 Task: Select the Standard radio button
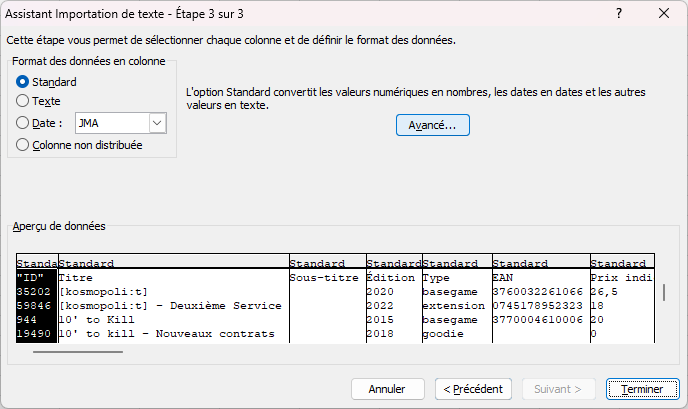point(23,82)
